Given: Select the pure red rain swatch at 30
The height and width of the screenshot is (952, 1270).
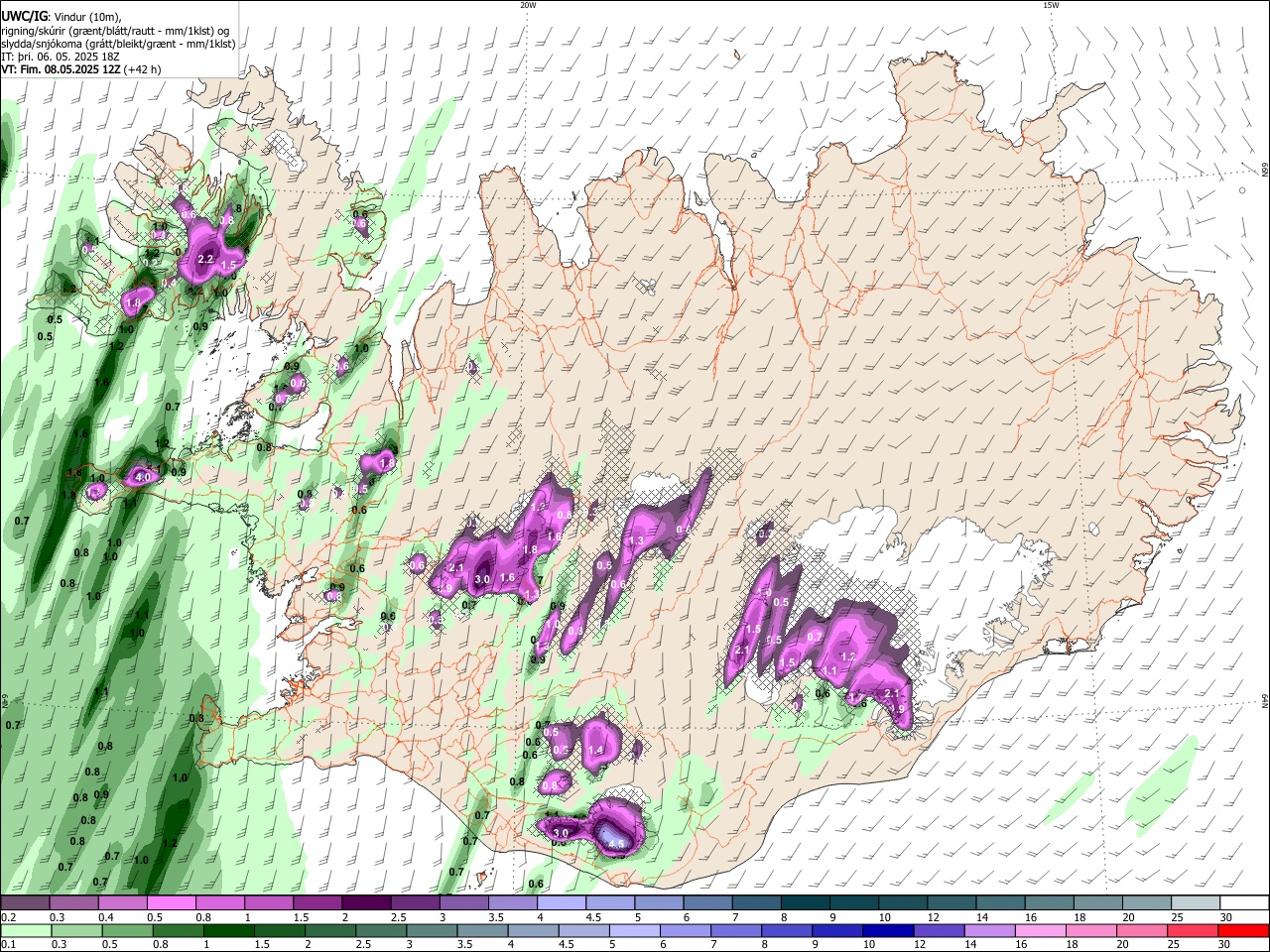Looking at the screenshot, I should tap(1243, 931).
